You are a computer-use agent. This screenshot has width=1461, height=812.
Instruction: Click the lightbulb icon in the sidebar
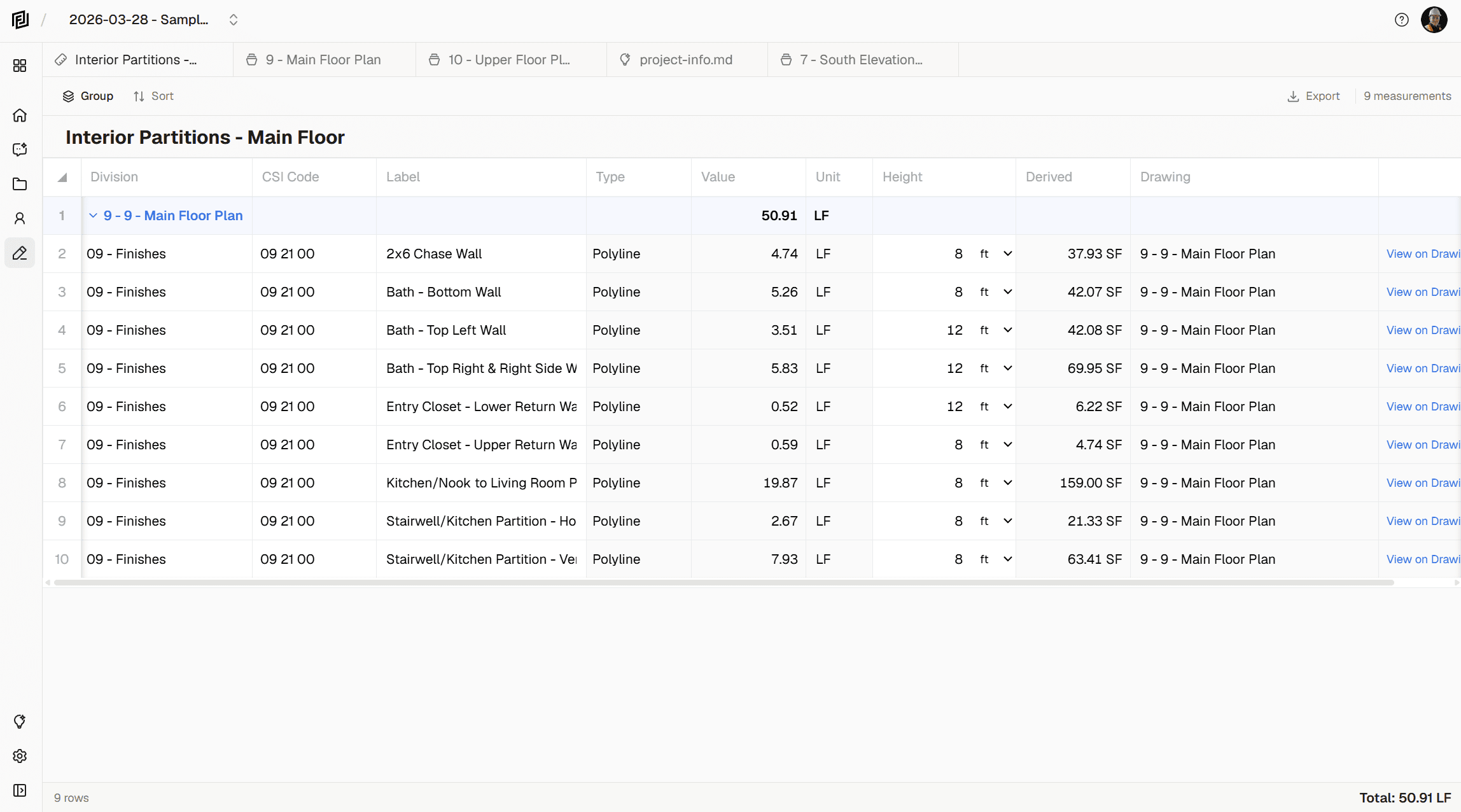[20, 722]
